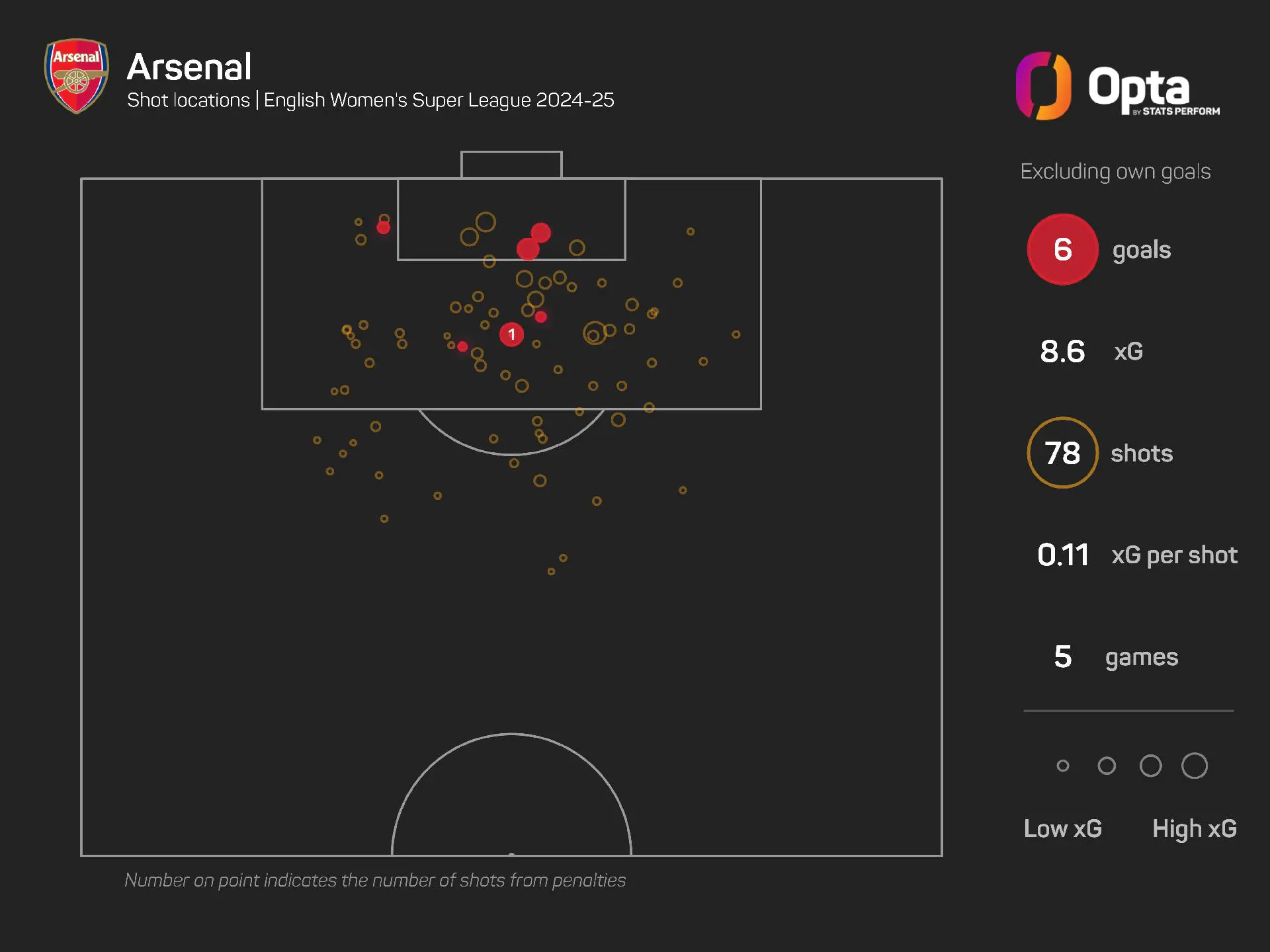Select the largest legend circle above High xG
Screen dimensions: 1270x952
[1194, 766]
